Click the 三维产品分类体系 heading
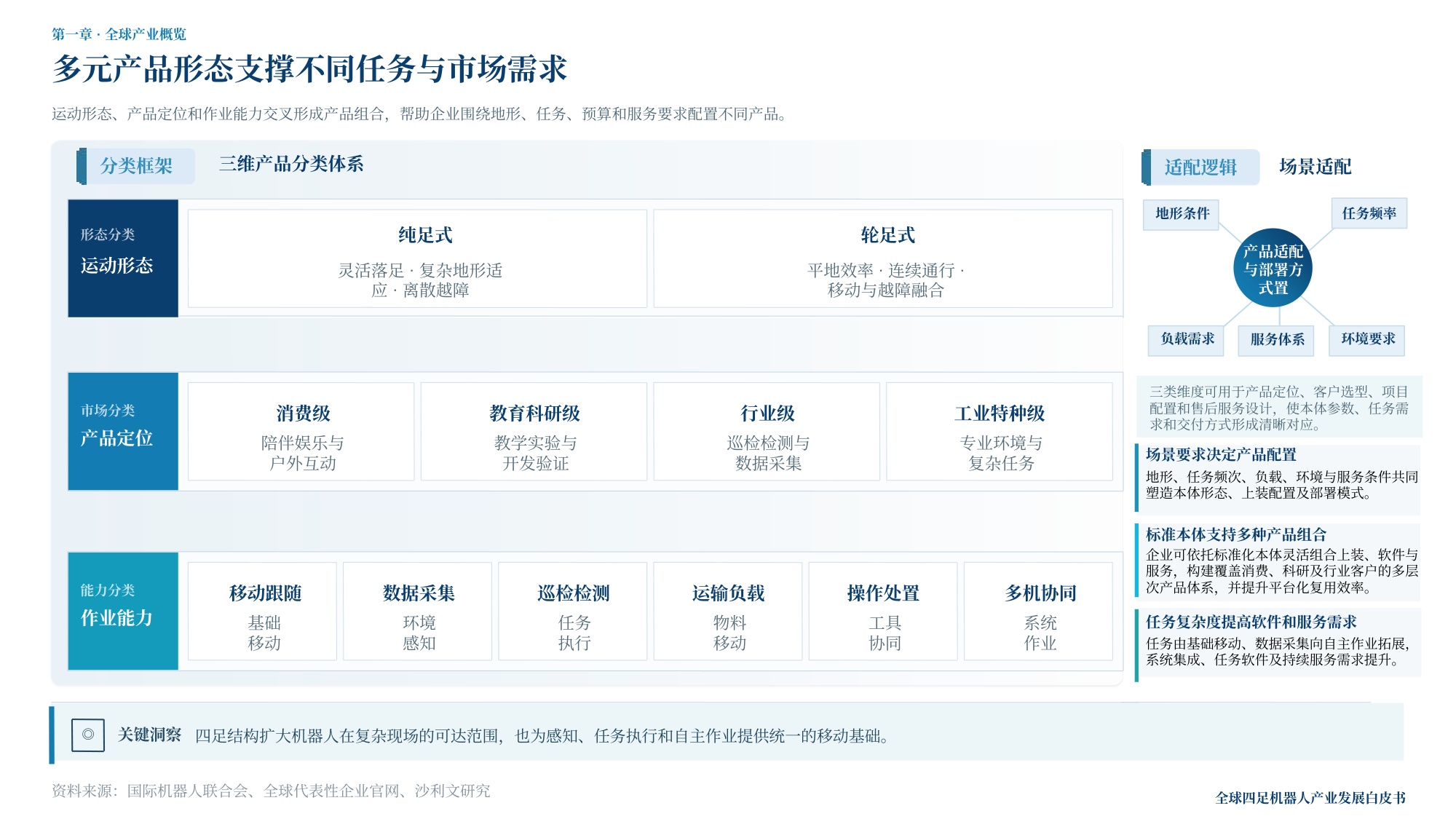Image resolution: width=1456 pixels, height=819 pixels. tap(291, 164)
